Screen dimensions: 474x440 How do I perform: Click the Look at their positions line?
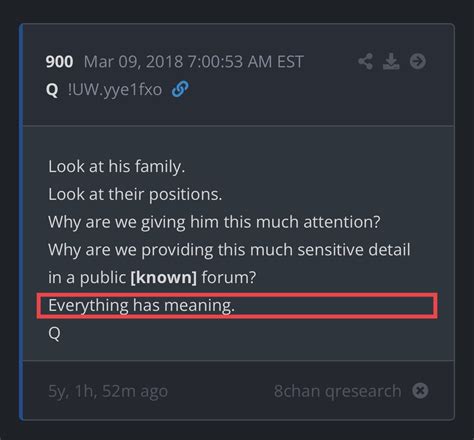click(135, 194)
